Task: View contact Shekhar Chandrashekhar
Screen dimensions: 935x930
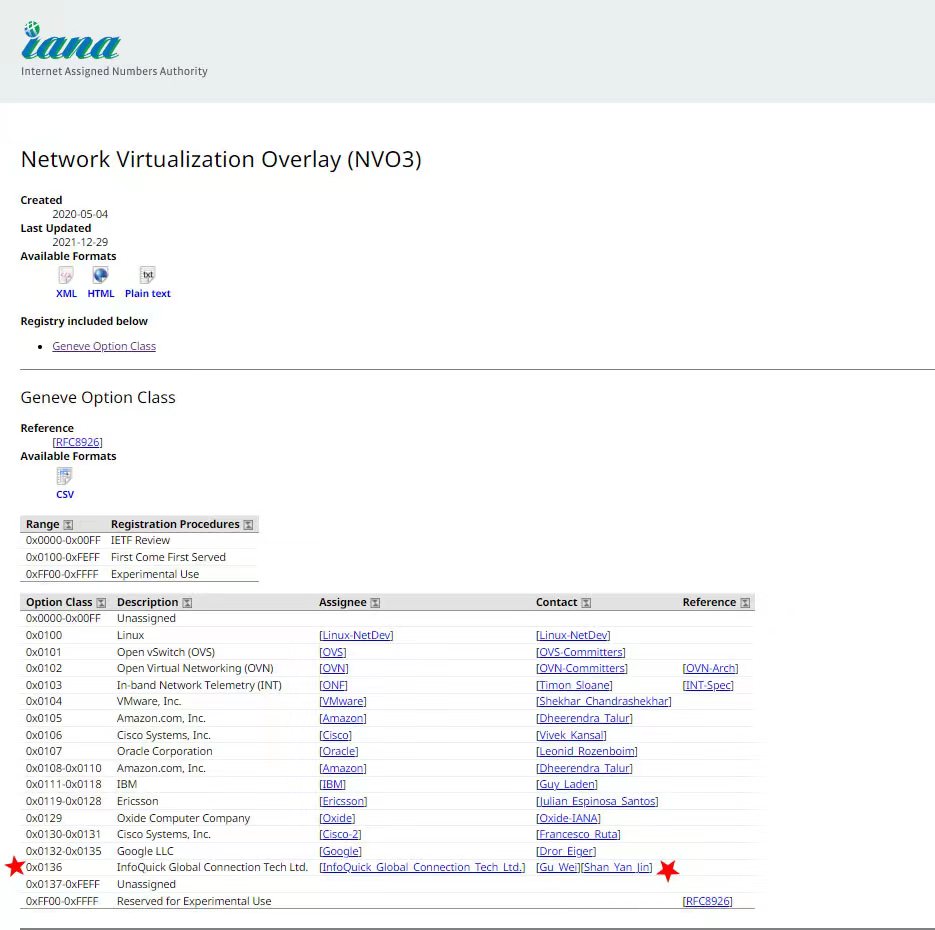Action: pyautogui.click(x=604, y=701)
